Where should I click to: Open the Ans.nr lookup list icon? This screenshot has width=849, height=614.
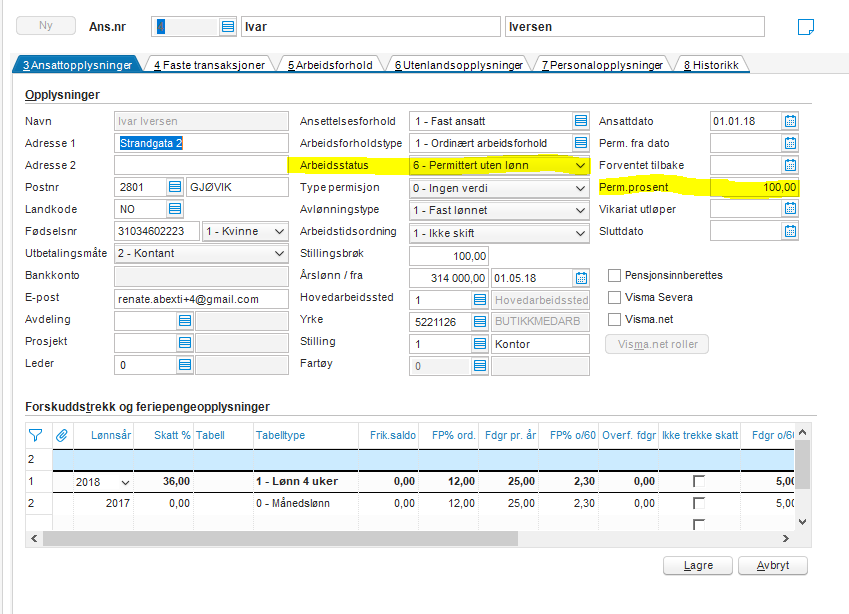coord(228,27)
